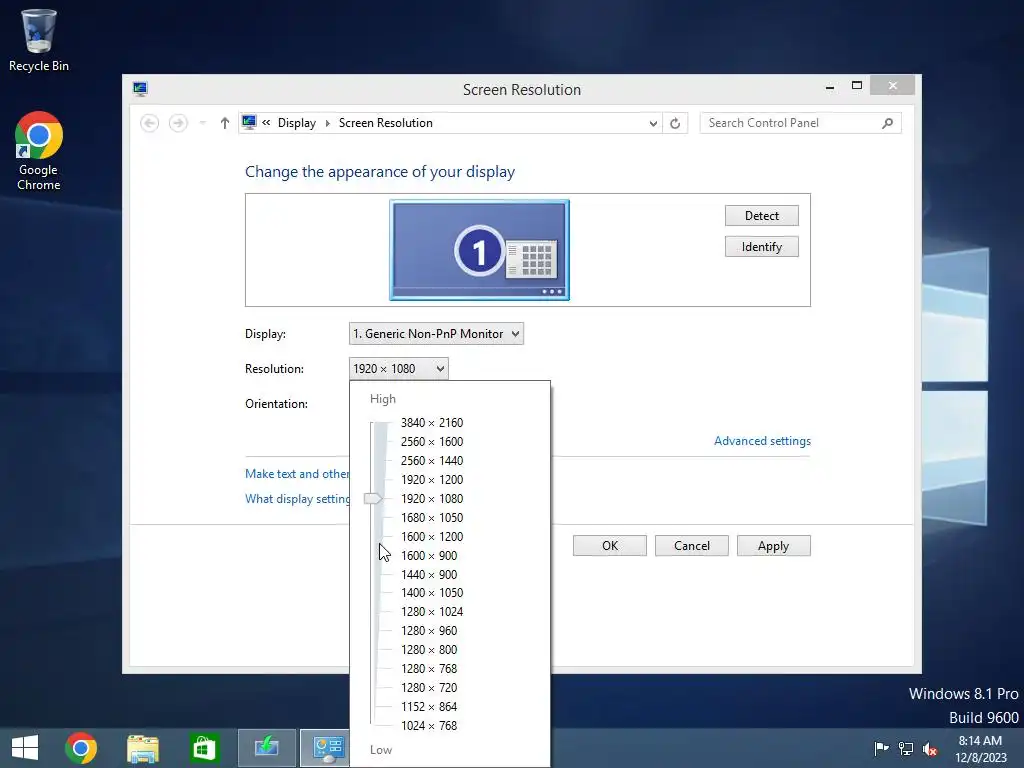Go back with the Back arrow

click(x=150, y=123)
